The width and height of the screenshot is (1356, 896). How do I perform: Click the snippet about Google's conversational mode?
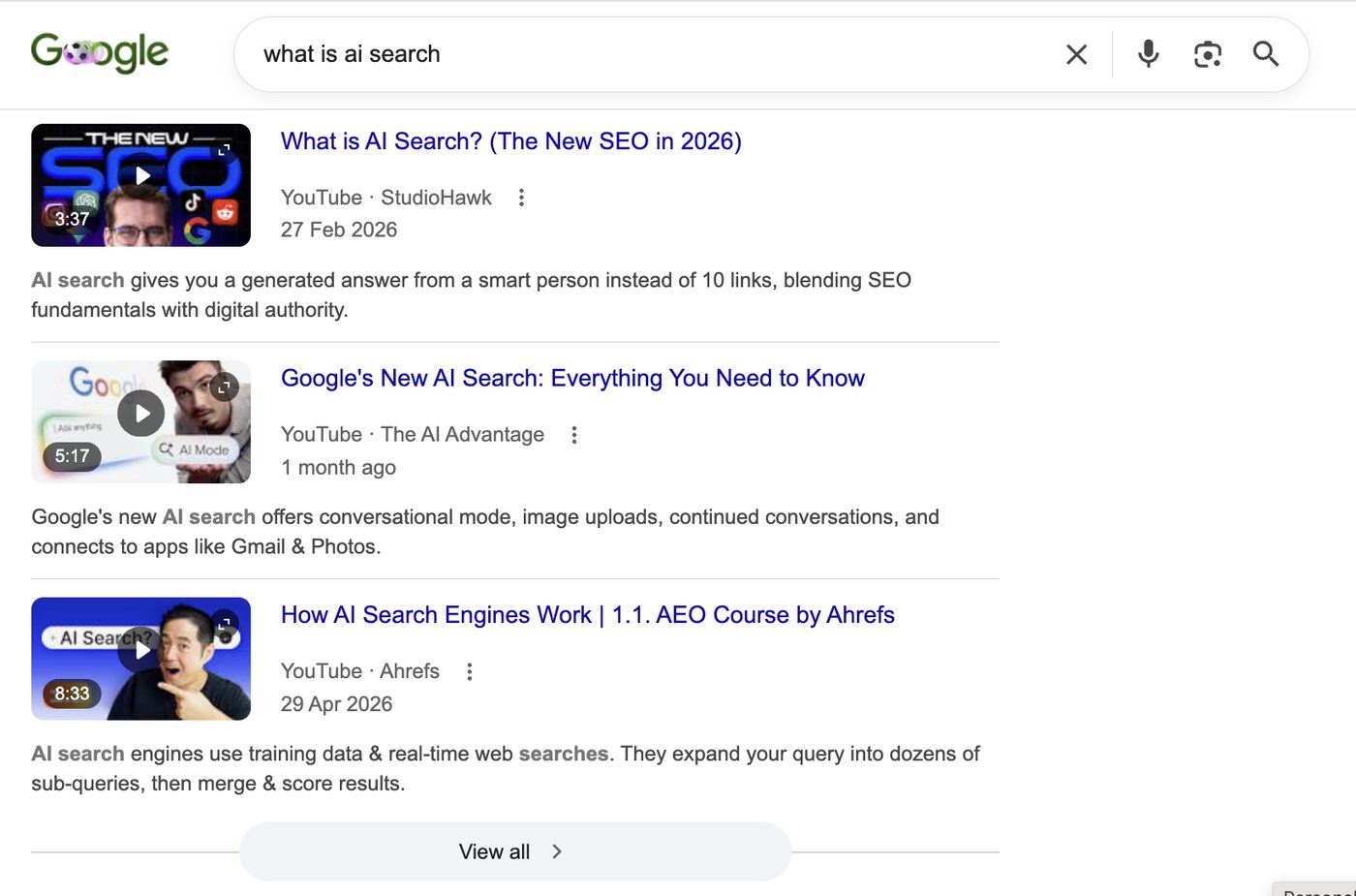[x=485, y=532]
